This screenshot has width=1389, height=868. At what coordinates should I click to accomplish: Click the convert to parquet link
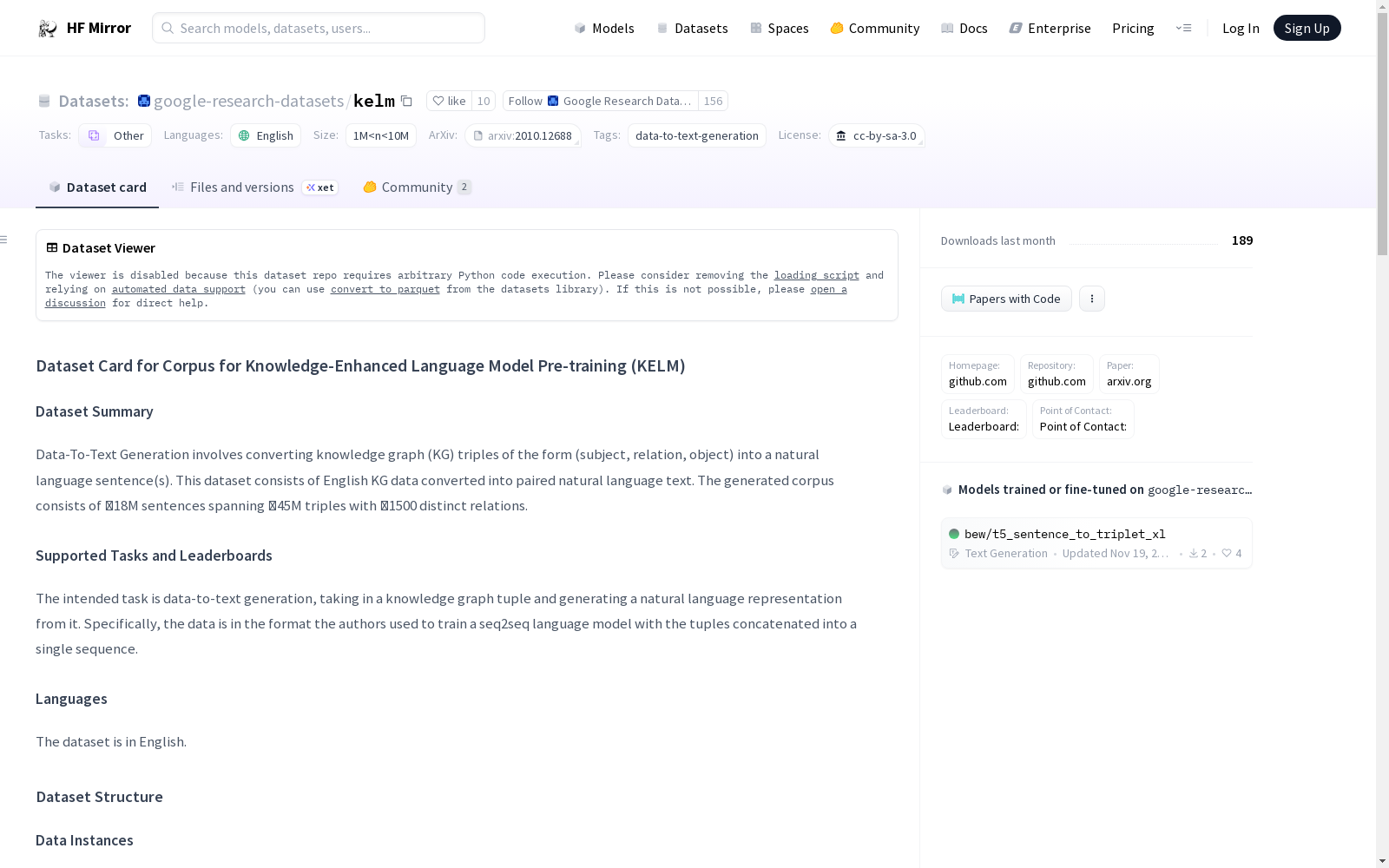[385, 289]
